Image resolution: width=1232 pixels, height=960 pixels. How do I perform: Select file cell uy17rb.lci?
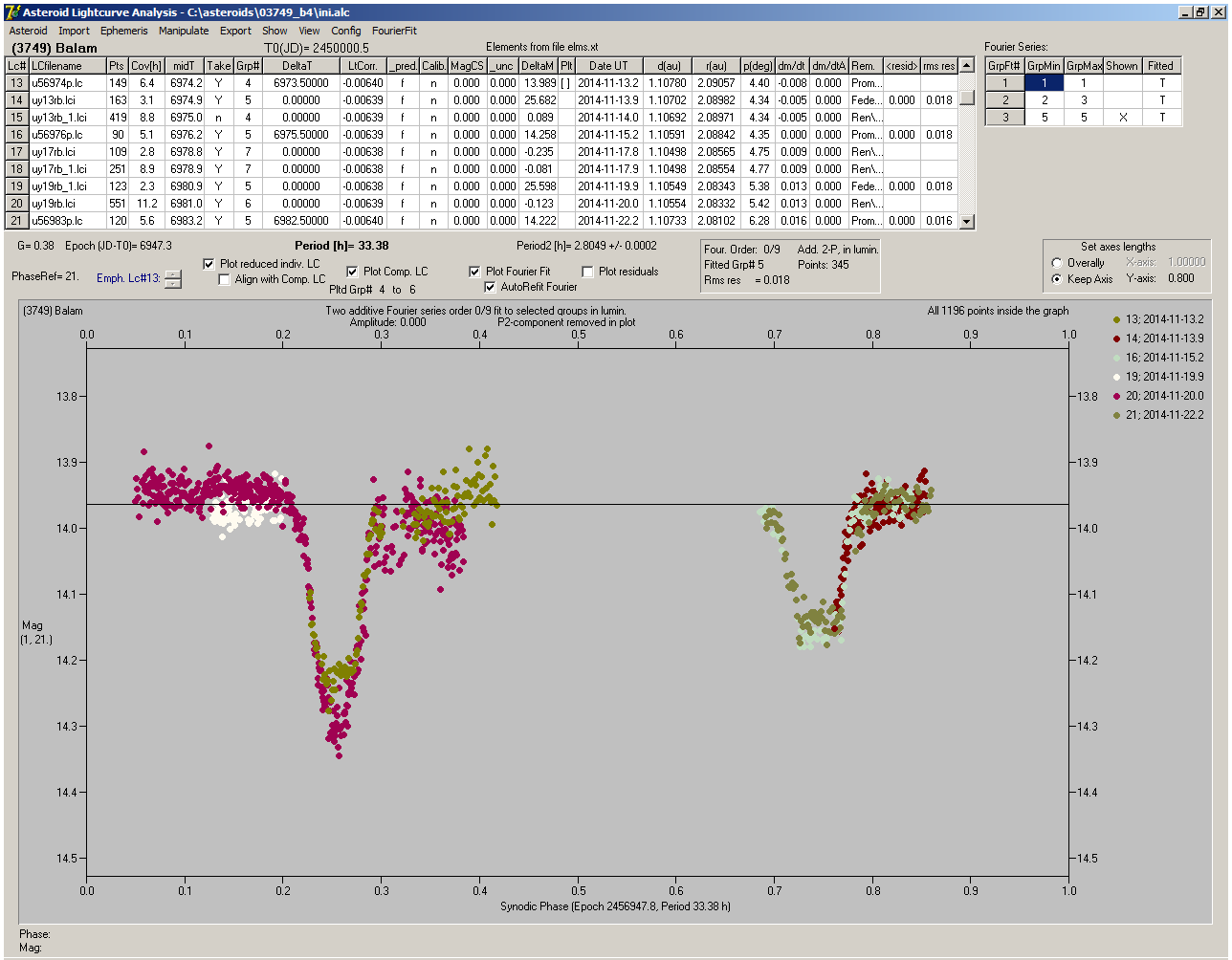click(66, 152)
